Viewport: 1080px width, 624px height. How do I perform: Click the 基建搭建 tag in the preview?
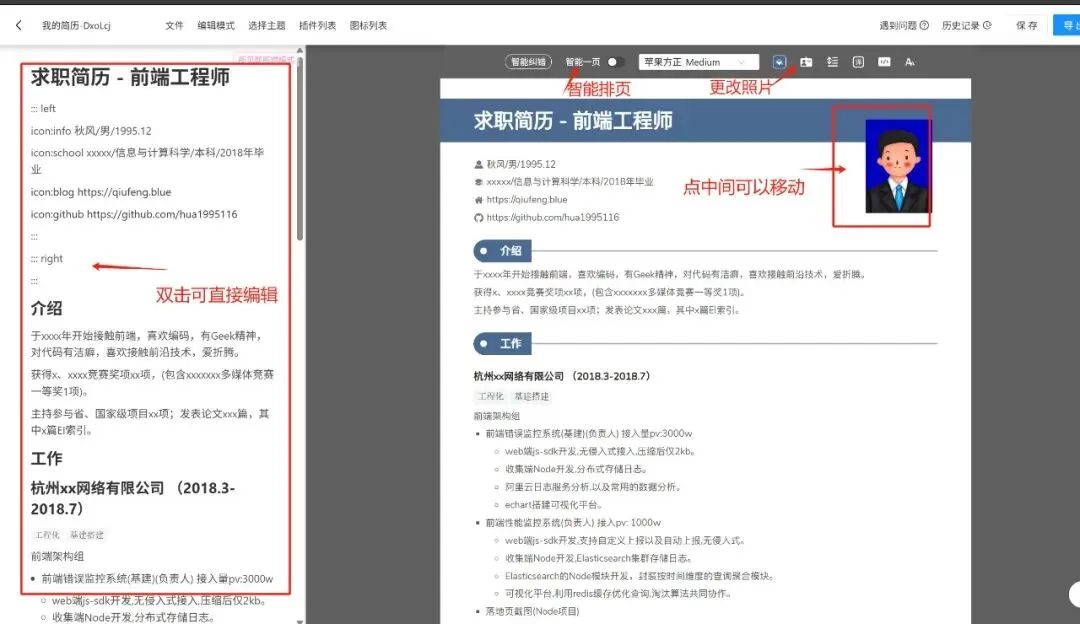pyautogui.click(x=532, y=397)
